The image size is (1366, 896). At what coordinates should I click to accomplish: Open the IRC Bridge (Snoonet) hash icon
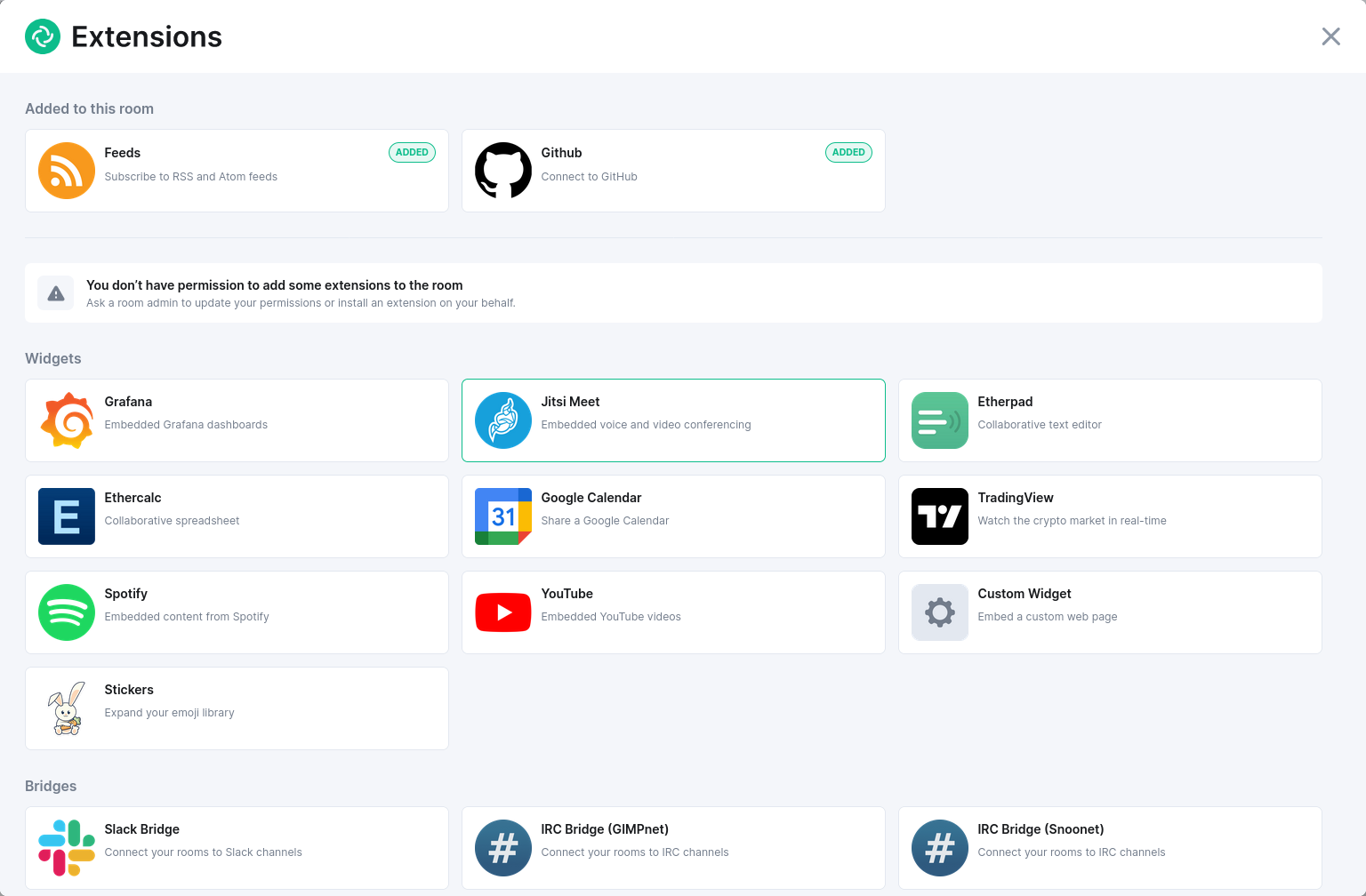point(939,848)
